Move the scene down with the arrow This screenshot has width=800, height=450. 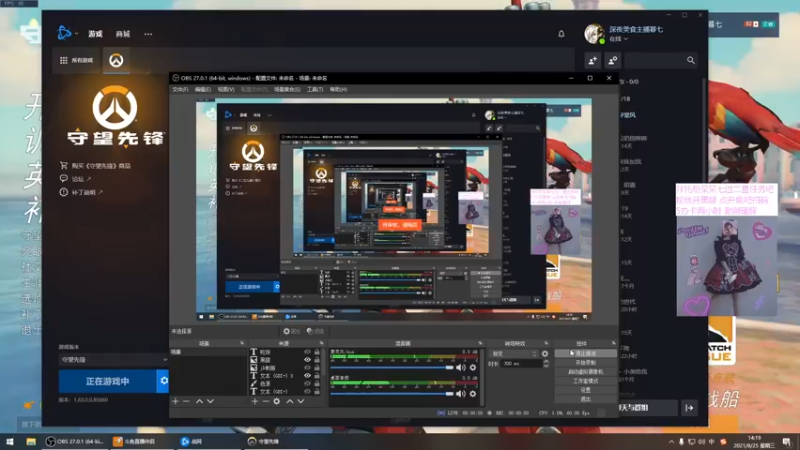(x=210, y=402)
